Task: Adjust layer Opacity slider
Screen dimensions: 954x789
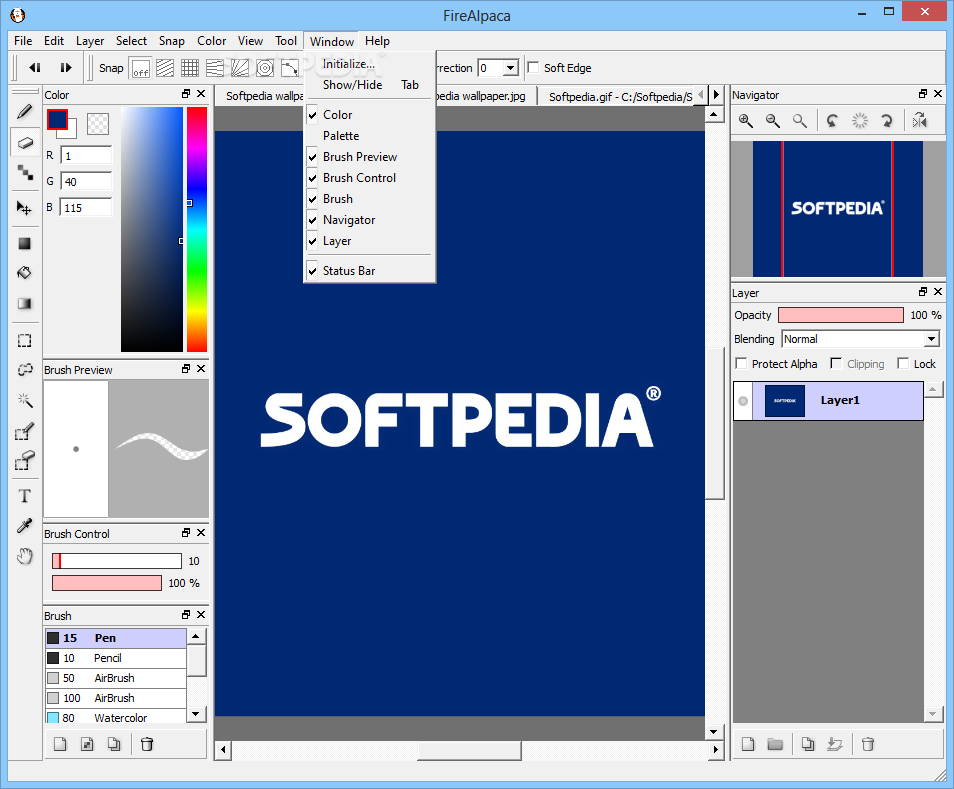Action: [x=841, y=315]
